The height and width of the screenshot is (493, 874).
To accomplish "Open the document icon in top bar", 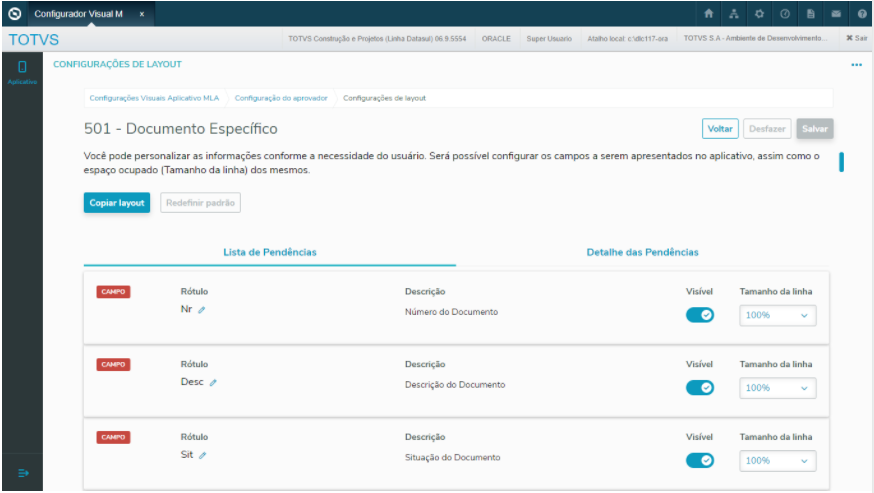I will pyautogui.click(x=810, y=14).
